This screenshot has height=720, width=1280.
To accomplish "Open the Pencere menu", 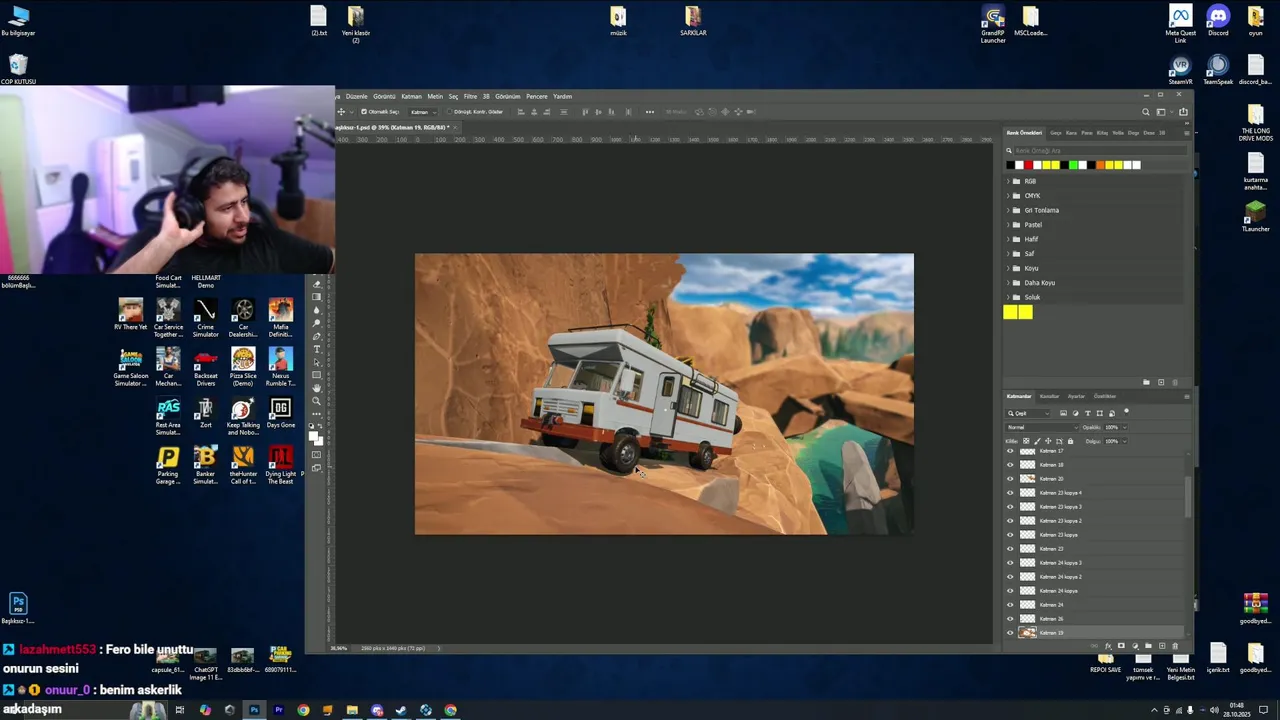I will (x=537, y=97).
